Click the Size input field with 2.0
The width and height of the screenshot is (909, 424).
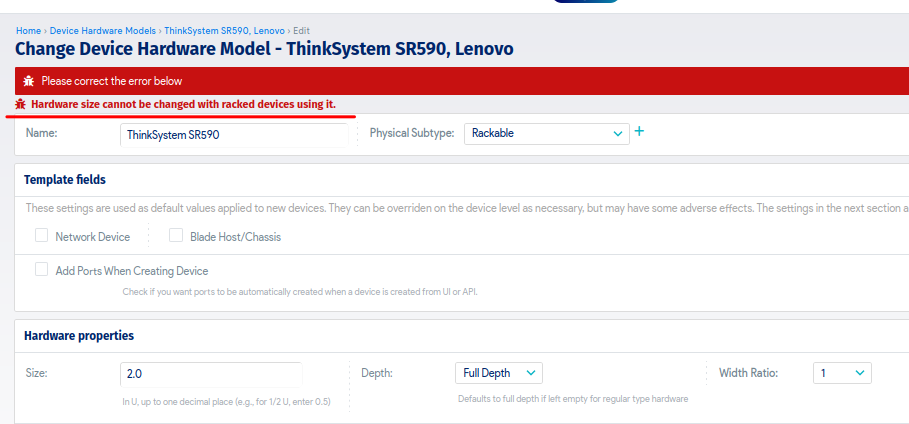coord(211,375)
